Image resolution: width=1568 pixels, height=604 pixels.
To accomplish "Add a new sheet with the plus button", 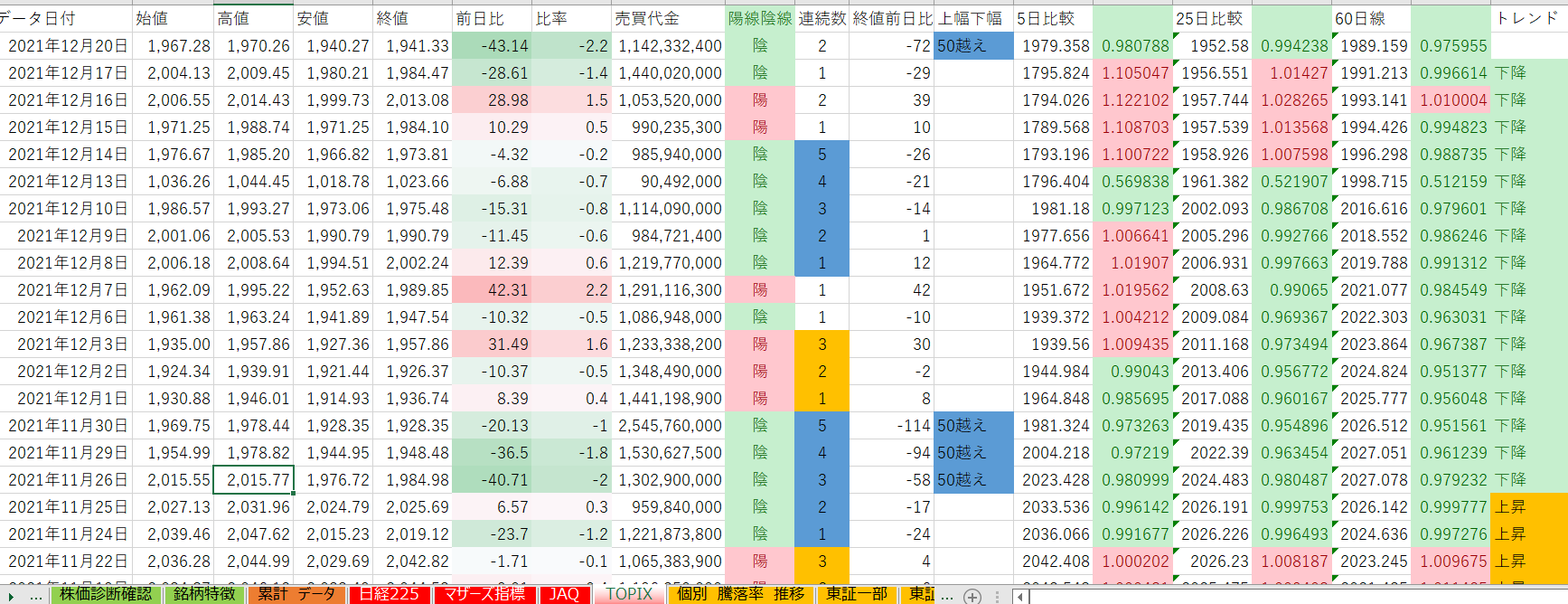I will (972, 596).
